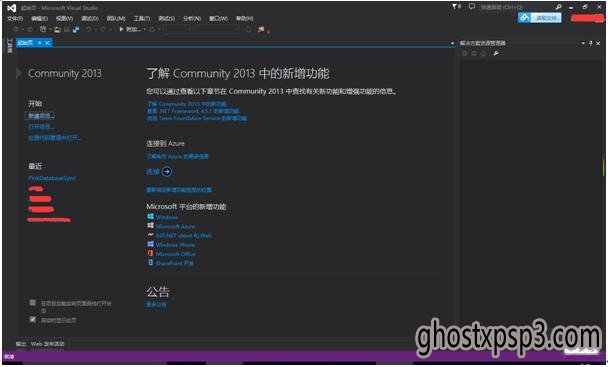Screen dimensions: 608x367
Task: Click the Quick Launch magnifier icon
Action: coord(558,7)
